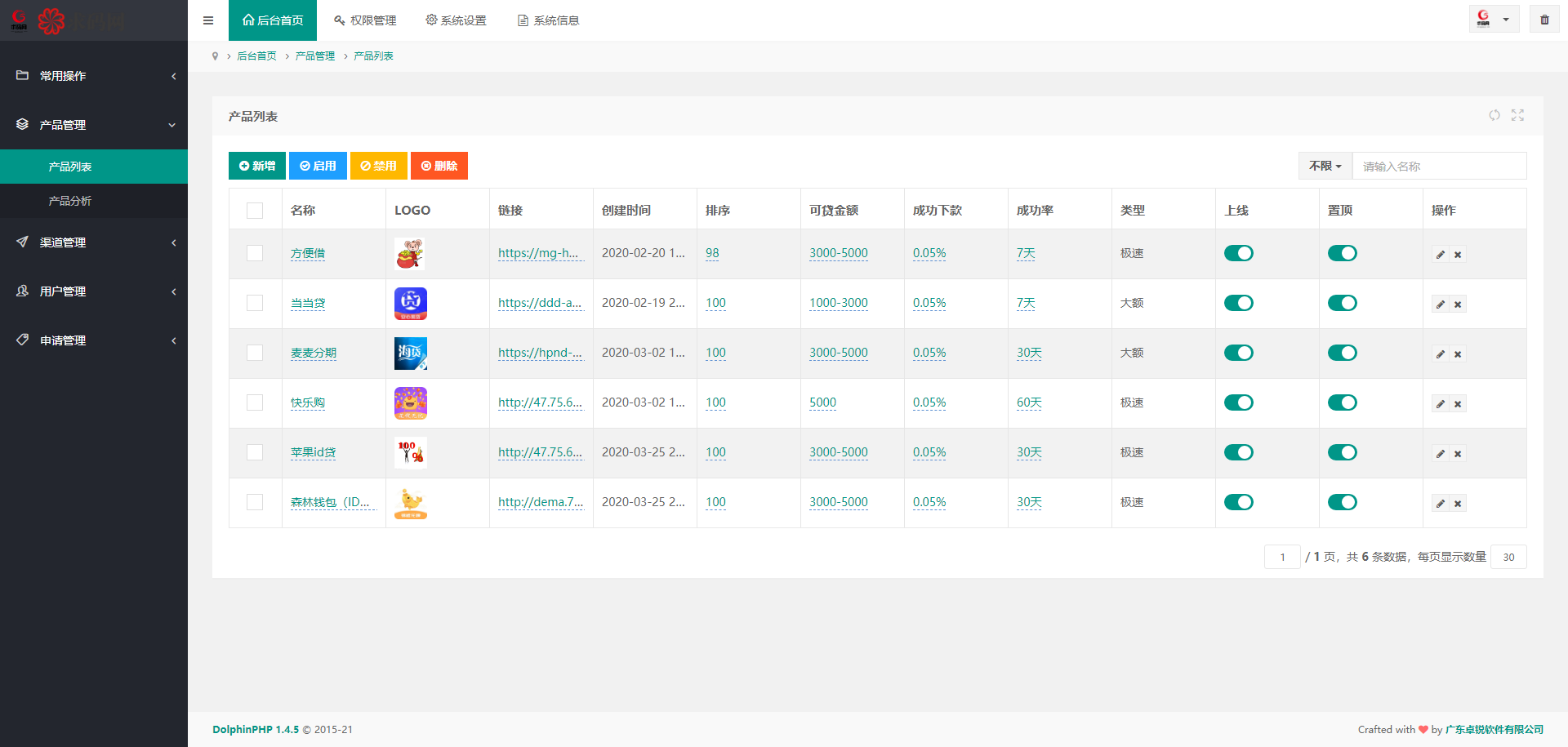Click the delete X icon for 当当贷

(1458, 305)
